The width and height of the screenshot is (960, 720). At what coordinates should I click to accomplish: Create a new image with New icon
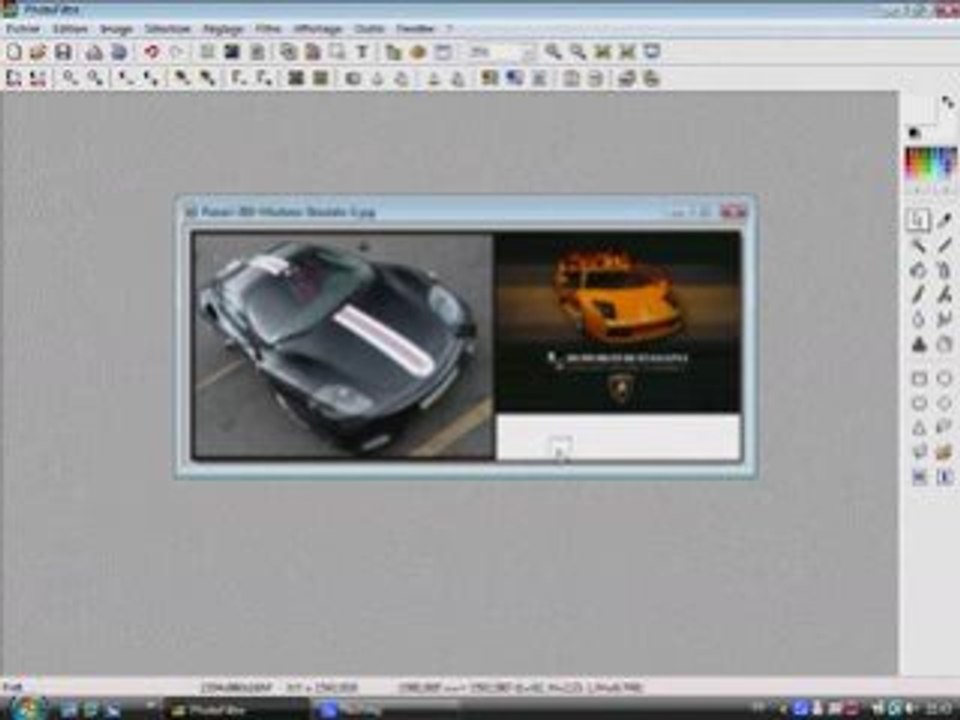(15, 52)
